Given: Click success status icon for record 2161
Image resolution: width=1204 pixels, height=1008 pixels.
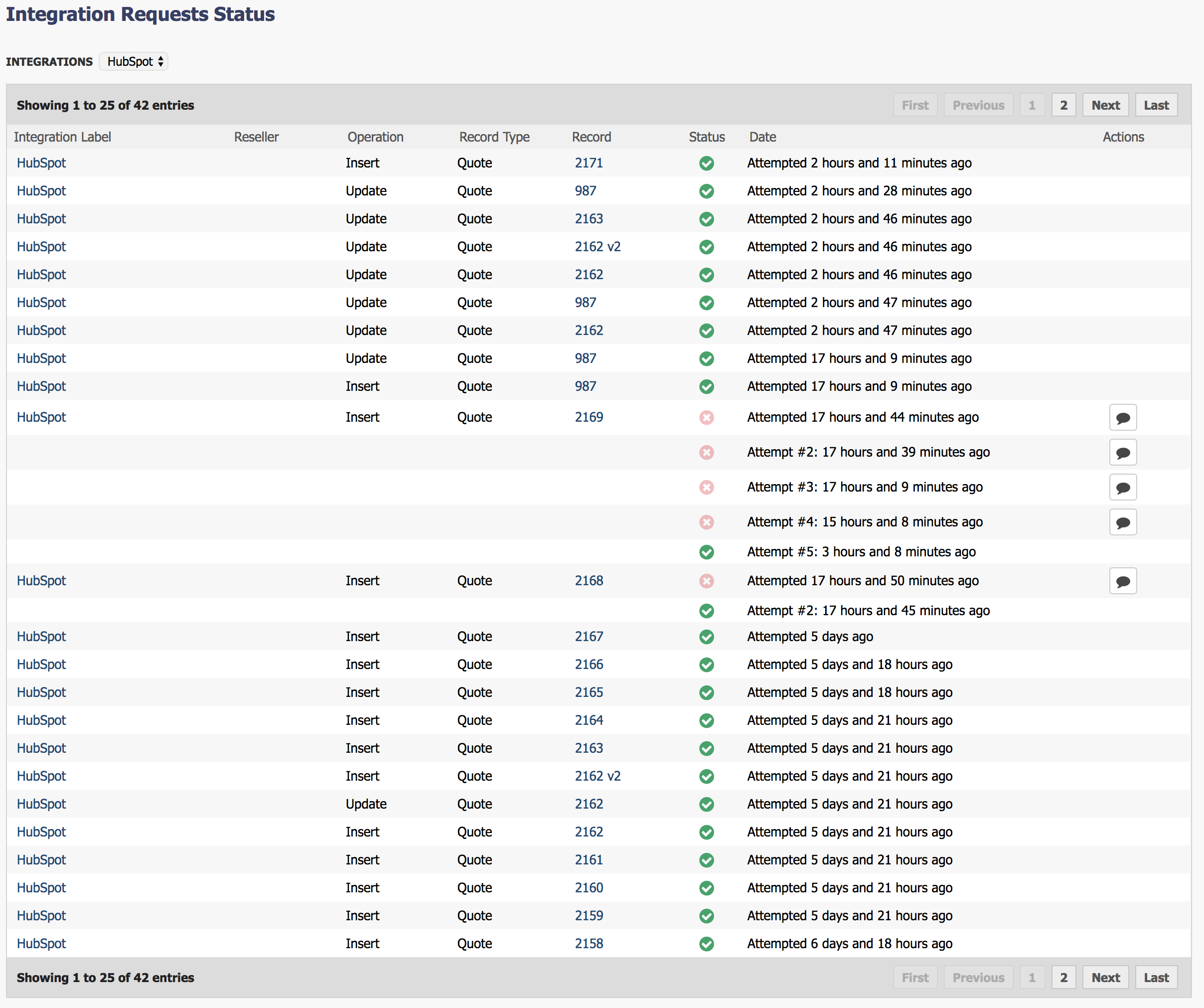Looking at the screenshot, I should [x=706, y=860].
